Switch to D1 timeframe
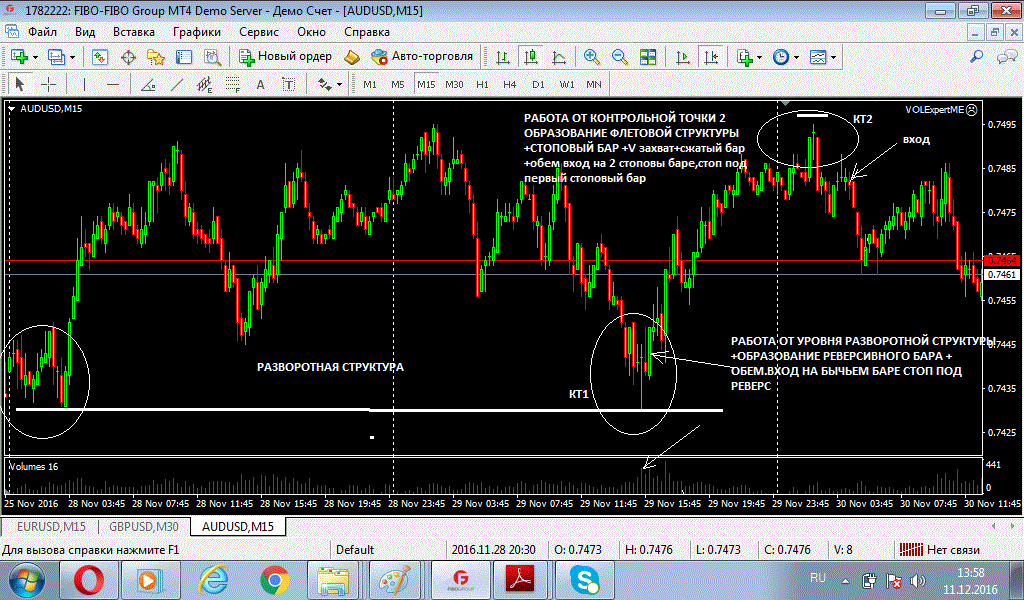This screenshot has height=600, width=1024. pos(538,84)
